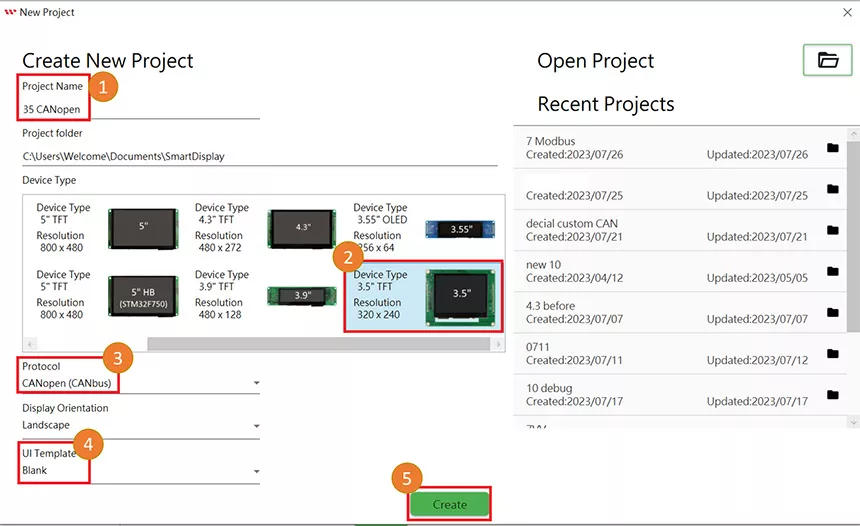Click folder icon beside new 10 project

[833, 271]
